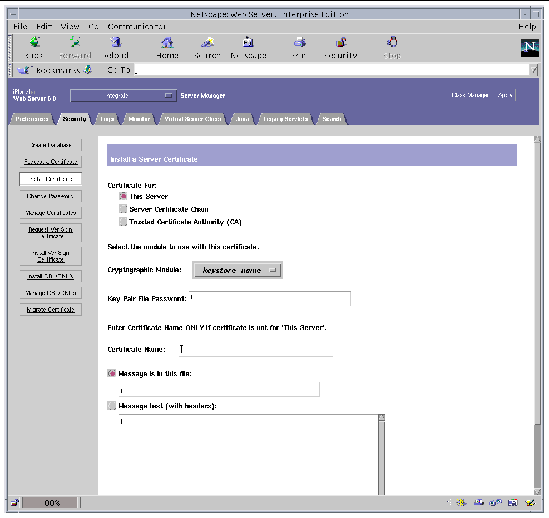Click the message file path input field

(x=219, y=389)
